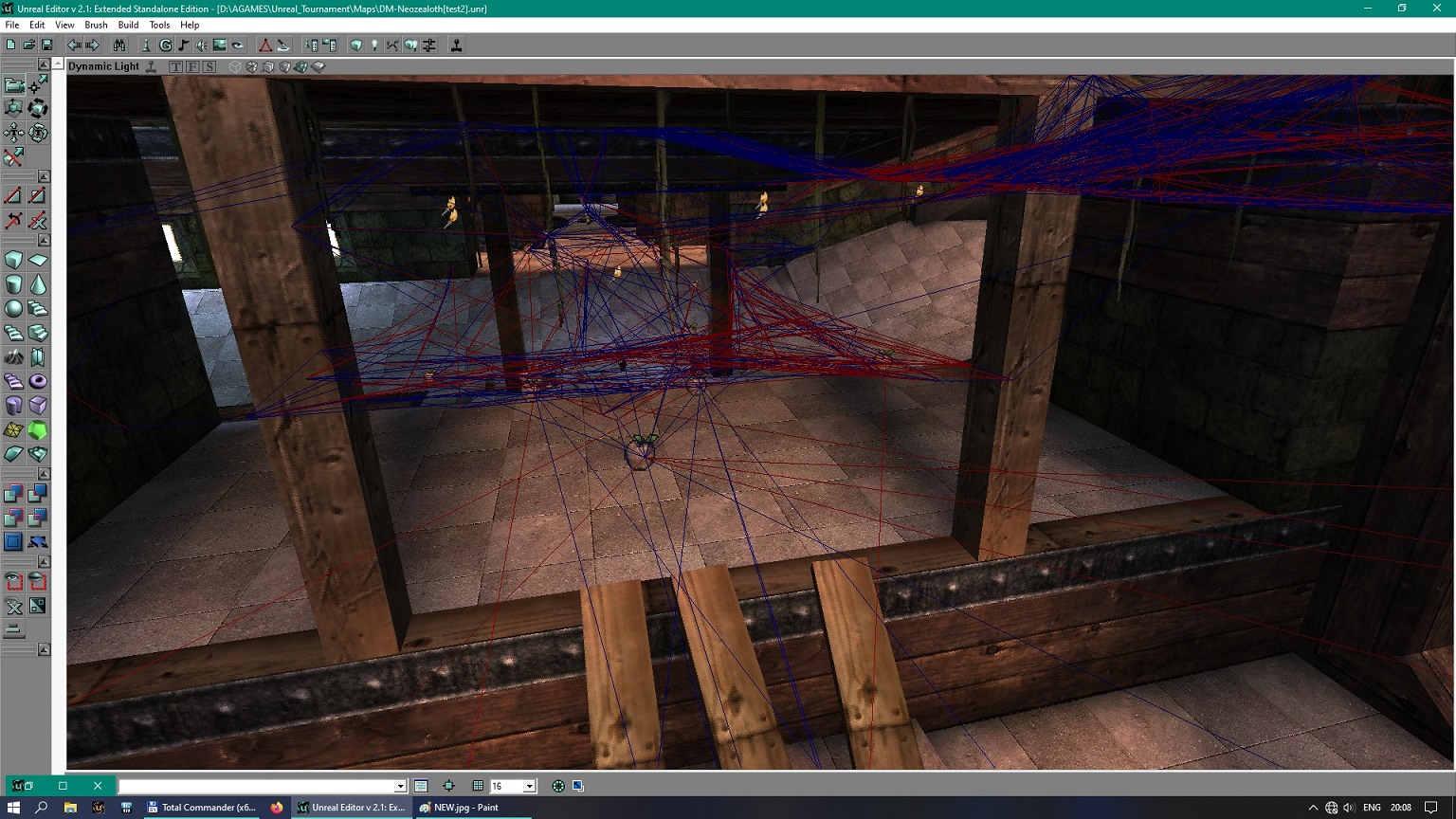Open the Build menu

point(128,25)
